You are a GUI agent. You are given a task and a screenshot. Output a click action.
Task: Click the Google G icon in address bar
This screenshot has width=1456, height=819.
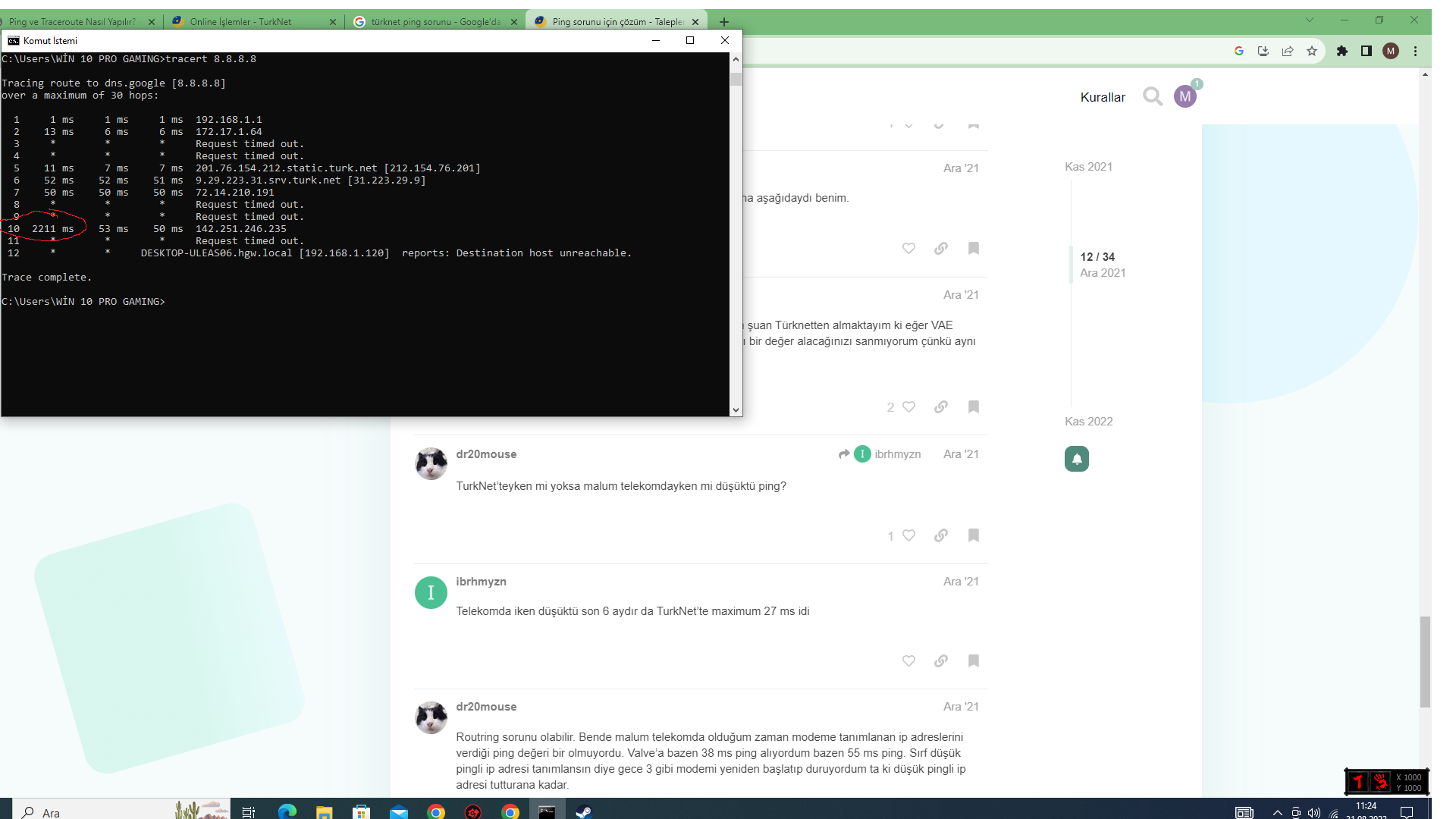click(x=1239, y=51)
